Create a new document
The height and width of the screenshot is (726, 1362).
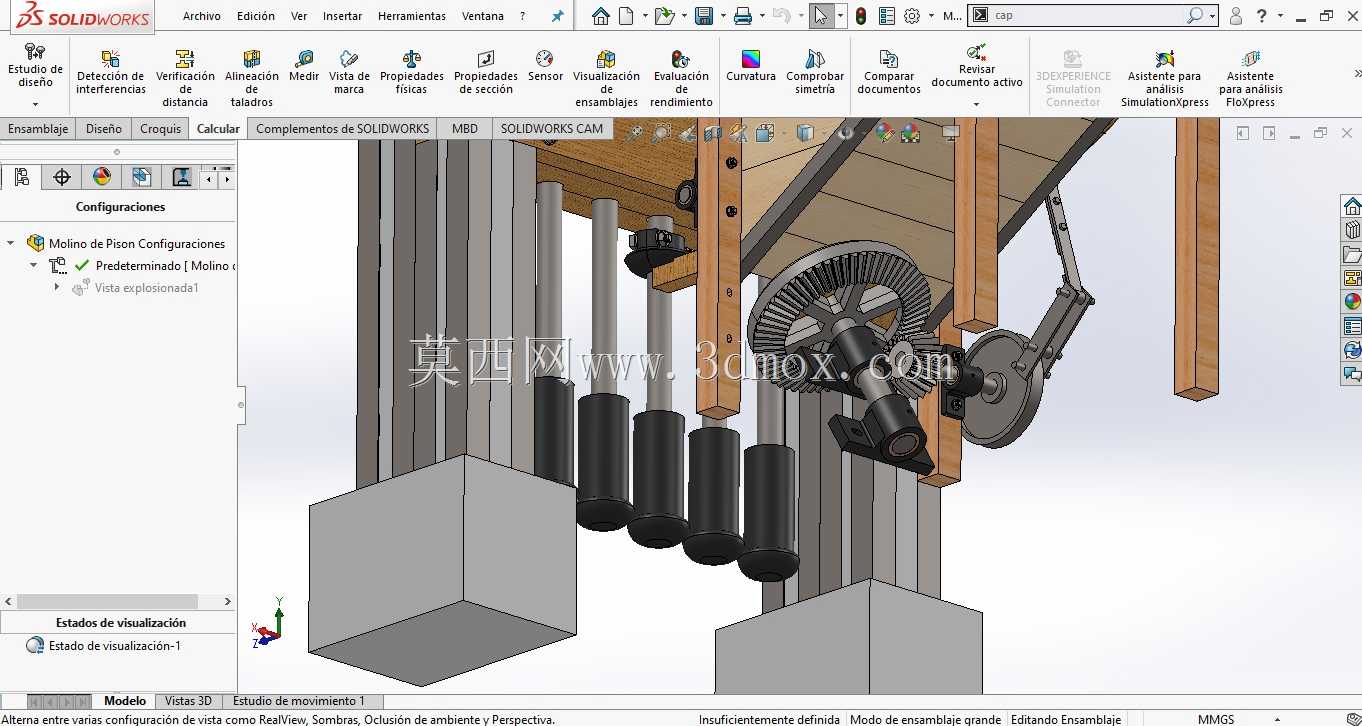627,16
